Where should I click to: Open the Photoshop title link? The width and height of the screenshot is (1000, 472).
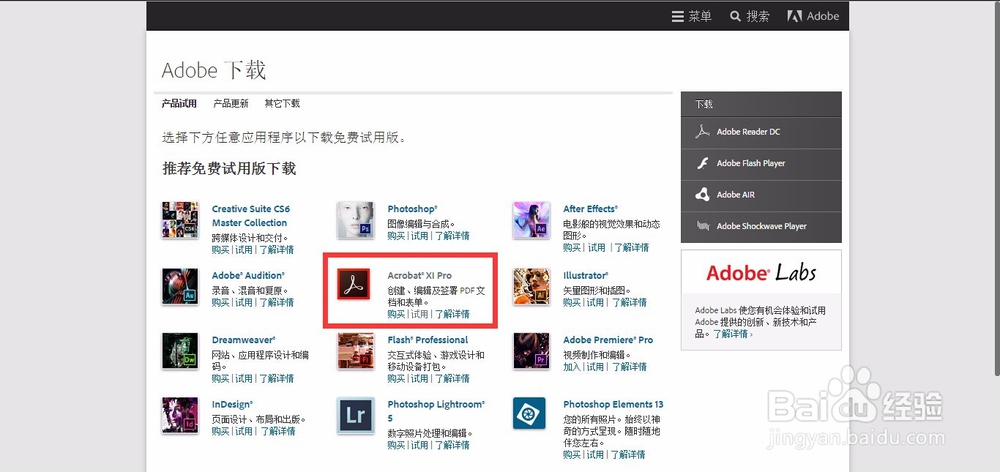413,209
